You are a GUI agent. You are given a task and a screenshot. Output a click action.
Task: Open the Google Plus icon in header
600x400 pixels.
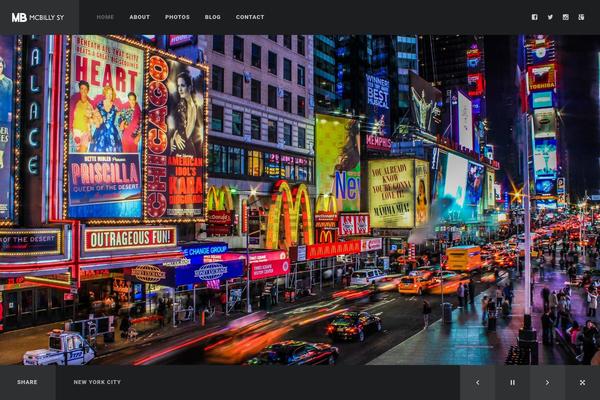point(581,17)
